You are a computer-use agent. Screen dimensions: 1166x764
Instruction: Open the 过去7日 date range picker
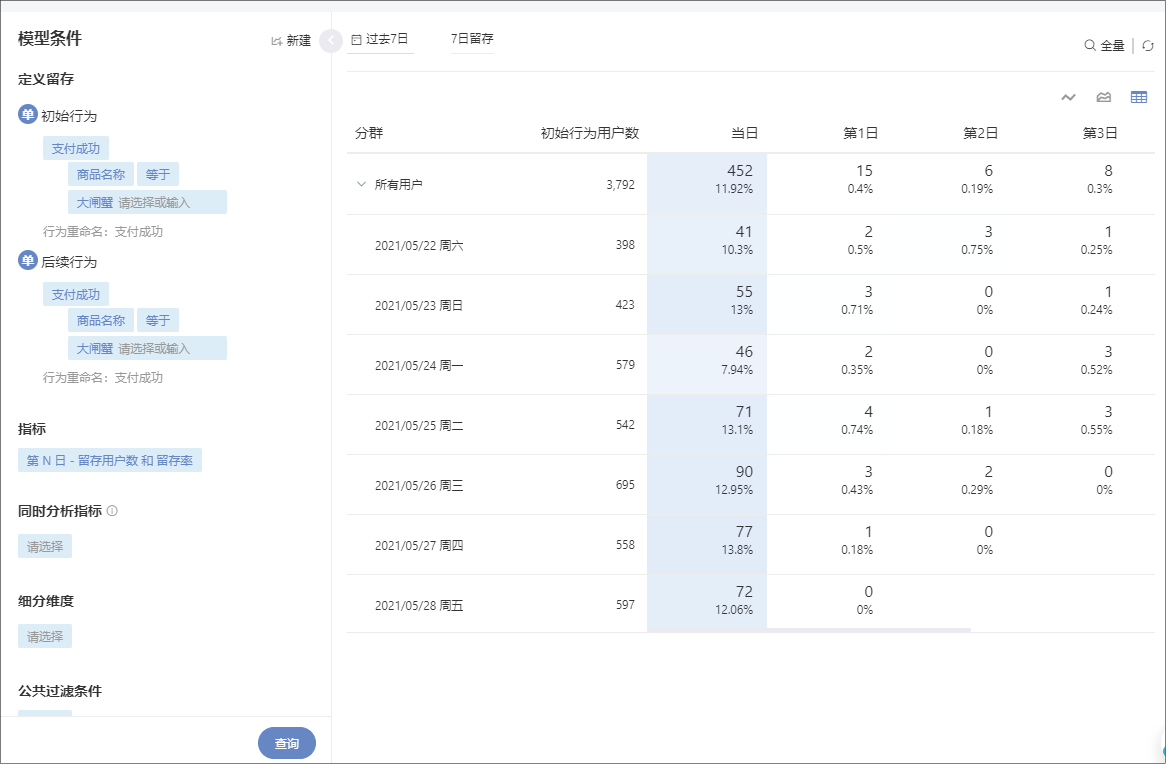pos(380,40)
